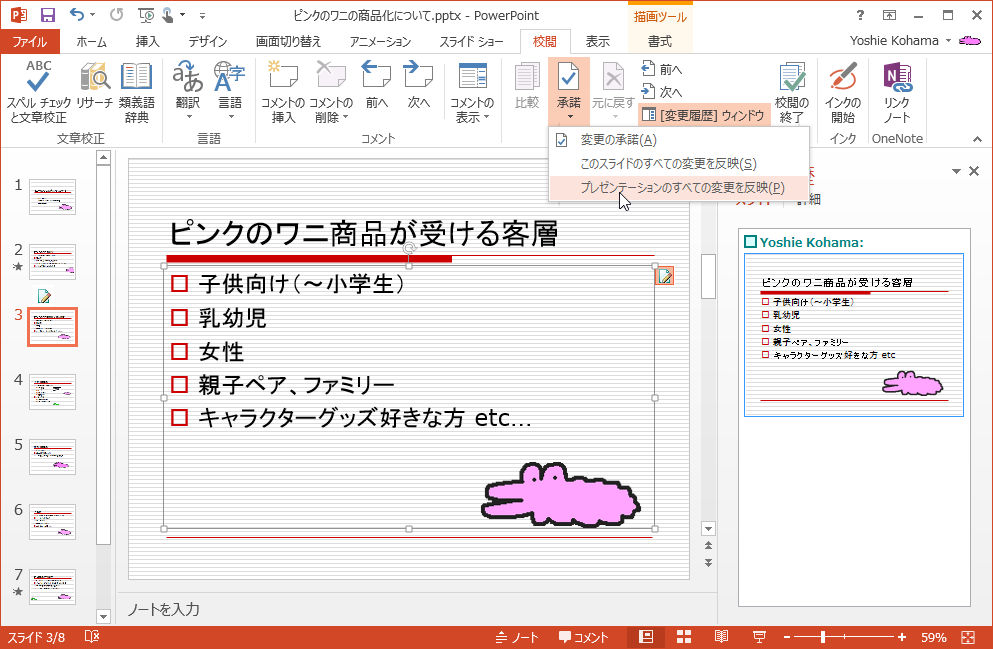Expand the Translate (翻訳) dropdown
The image size is (993, 649).
[x=187, y=117]
